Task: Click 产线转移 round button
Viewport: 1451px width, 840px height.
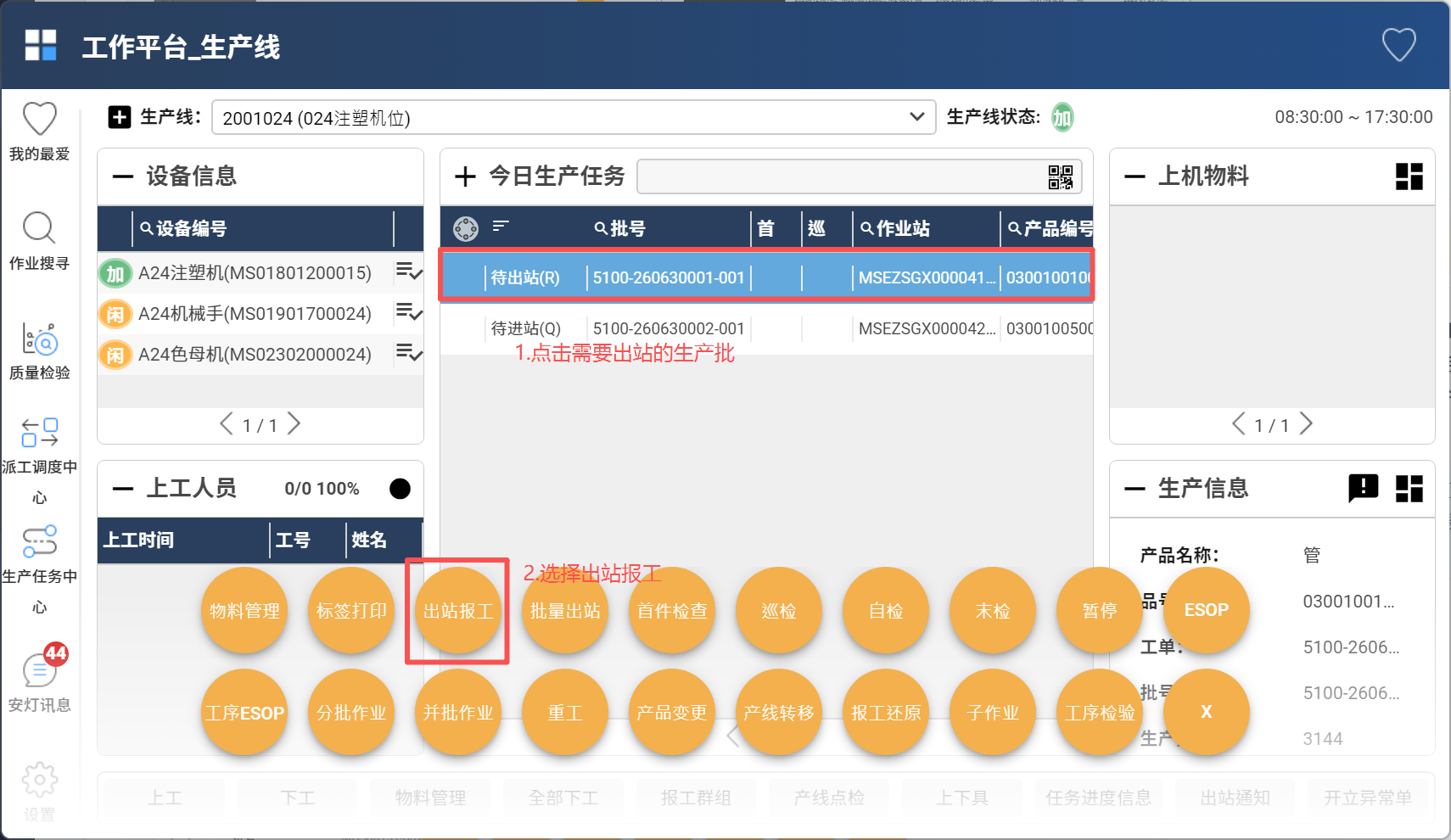Action: point(779,712)
